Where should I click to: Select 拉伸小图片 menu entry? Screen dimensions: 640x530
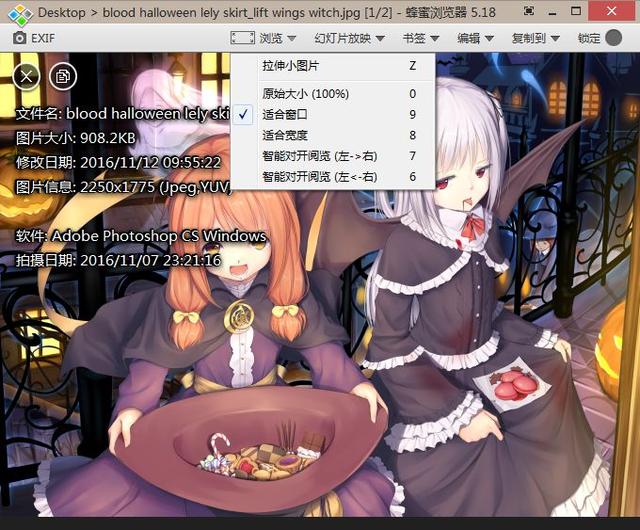click(333, 66)
